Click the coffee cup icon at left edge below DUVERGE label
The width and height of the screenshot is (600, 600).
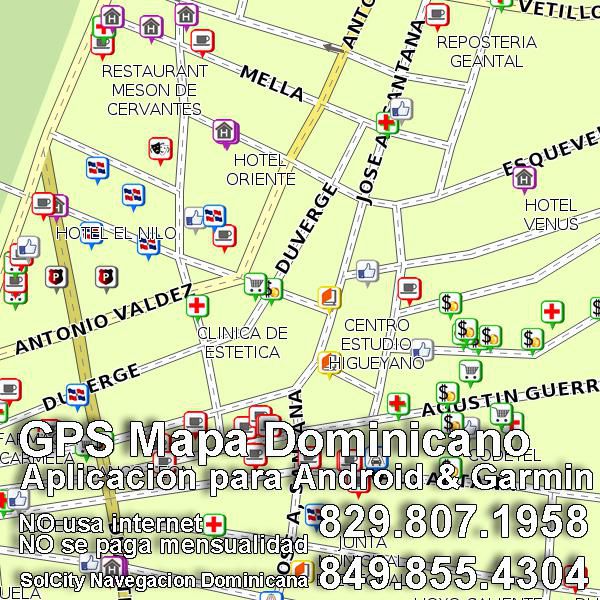(x=9, y=390)
